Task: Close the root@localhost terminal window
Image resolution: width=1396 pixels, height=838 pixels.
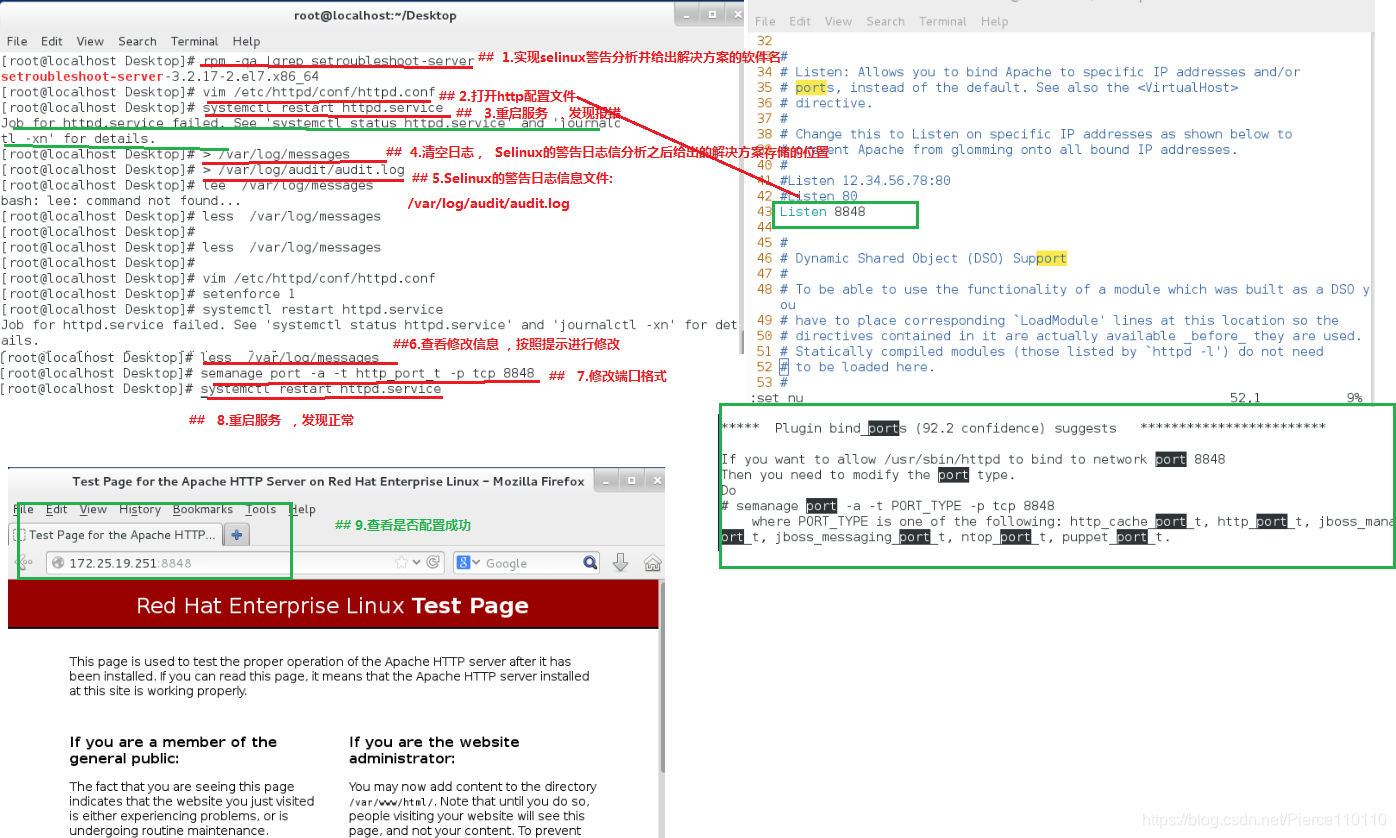Action: pos(735,15)
